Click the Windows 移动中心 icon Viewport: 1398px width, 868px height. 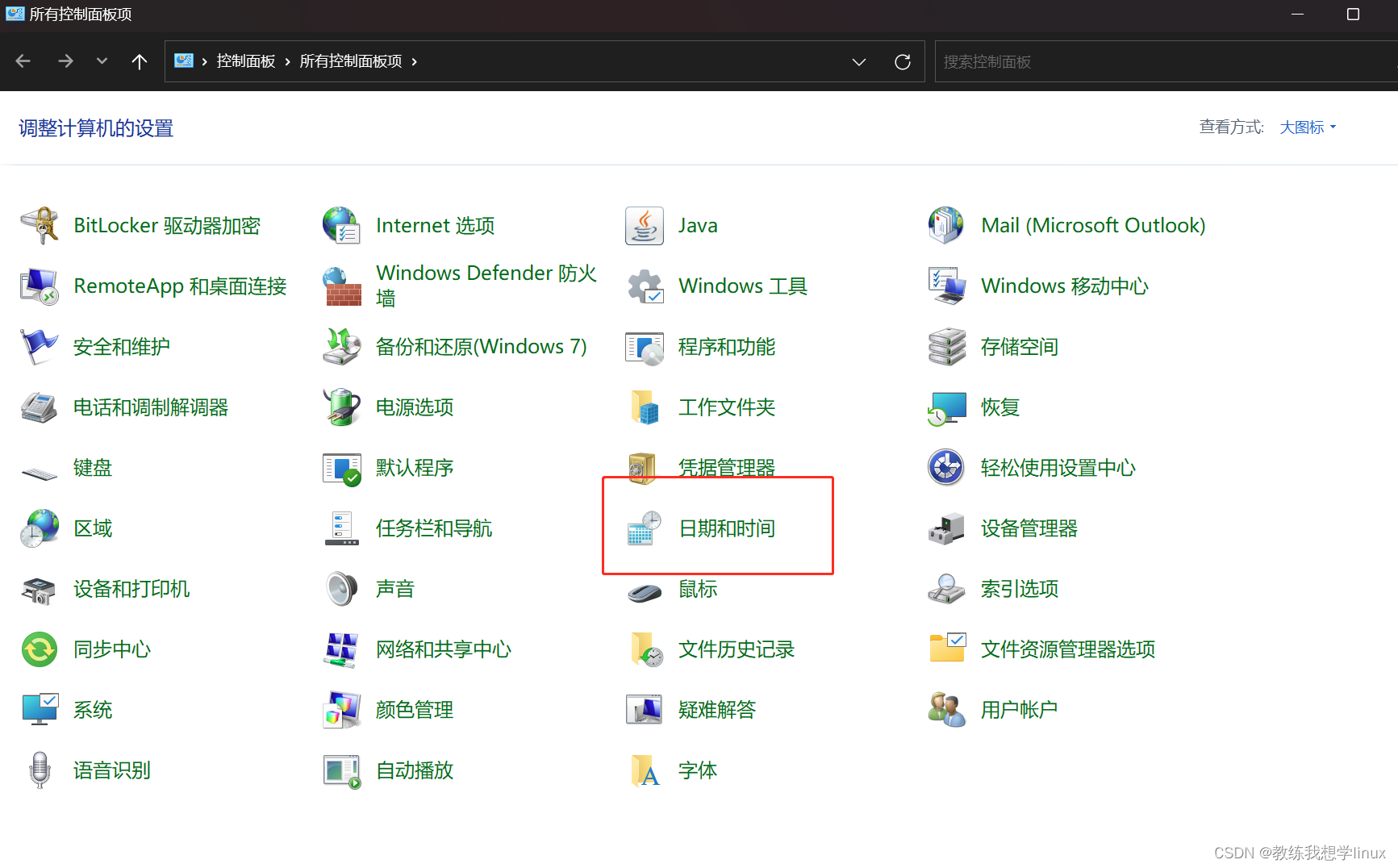click(x=947, y=286)
